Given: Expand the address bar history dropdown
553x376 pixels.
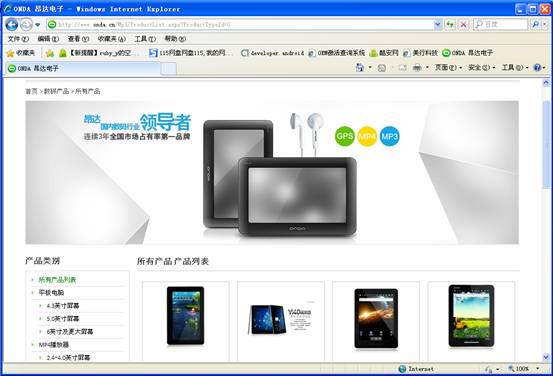Looking at the screenshot, I should (x=438, y=24).
